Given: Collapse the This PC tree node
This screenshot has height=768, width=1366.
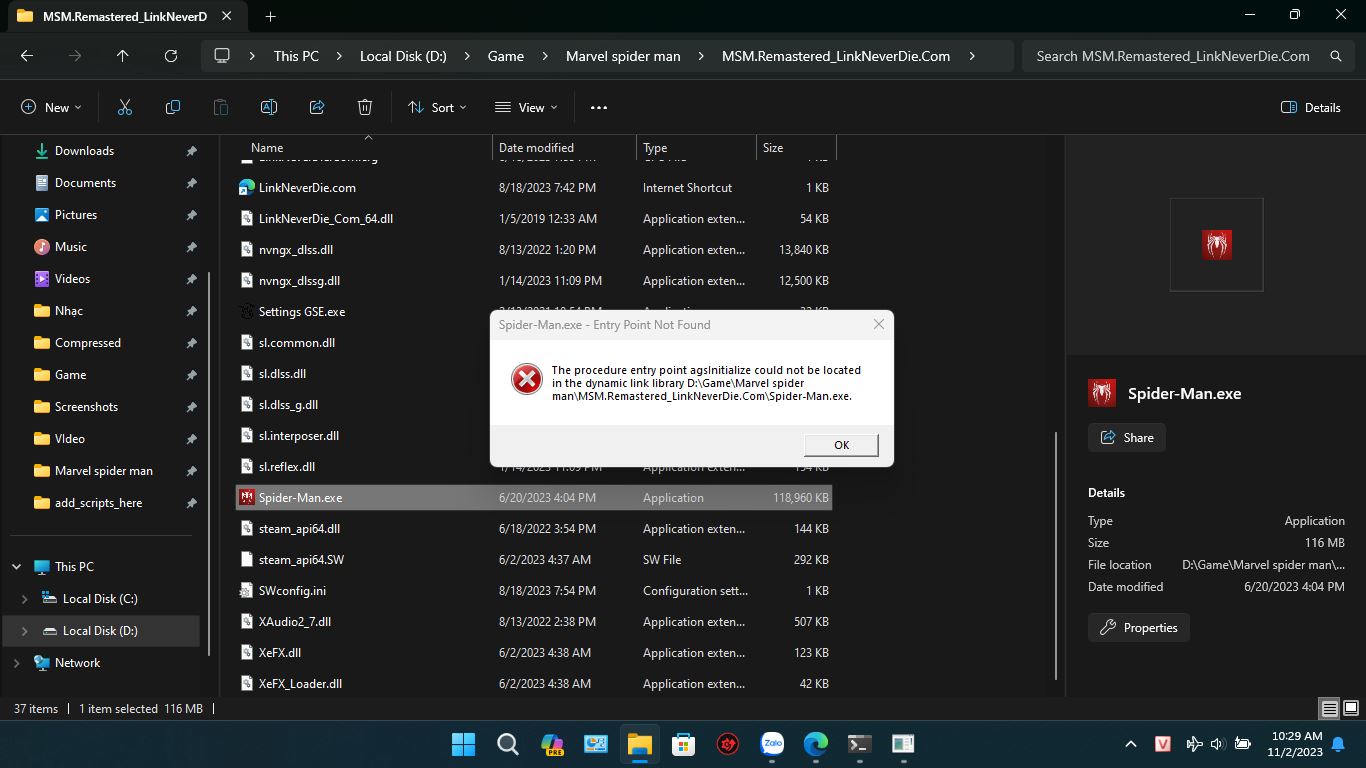Looking at the screenshot, I should tap(16, 567).
